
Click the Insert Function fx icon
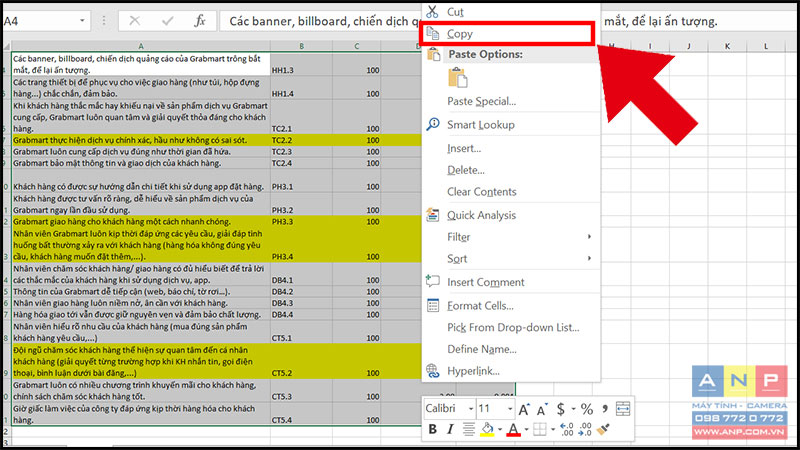pos(200,21)
